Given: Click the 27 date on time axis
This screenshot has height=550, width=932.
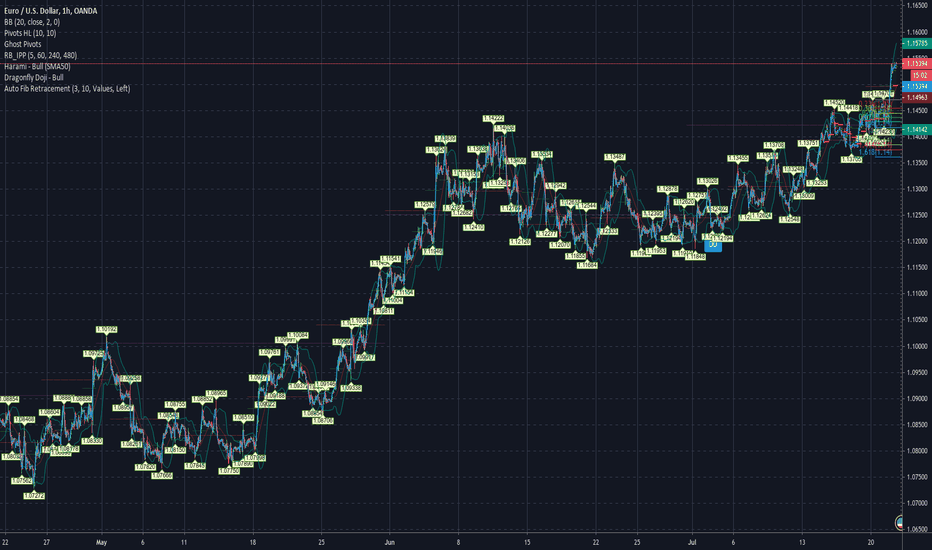Looking at the screenshot, I should [x=46, y=542].
